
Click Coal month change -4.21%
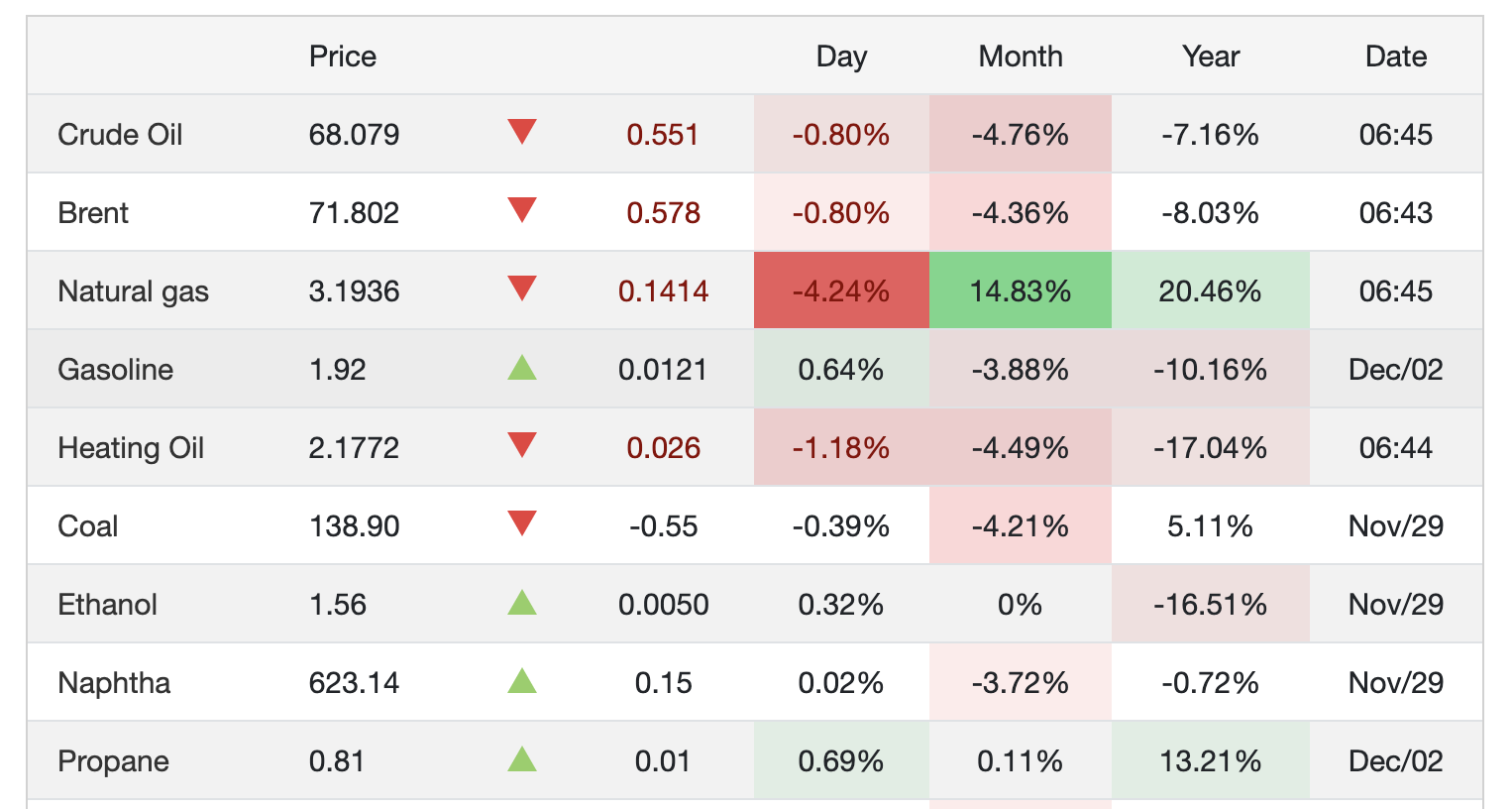[1021, 525]
